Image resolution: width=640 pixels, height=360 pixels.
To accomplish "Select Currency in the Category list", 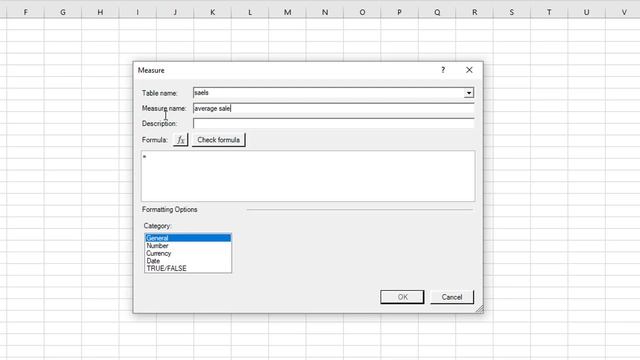I will click(188, 253).
